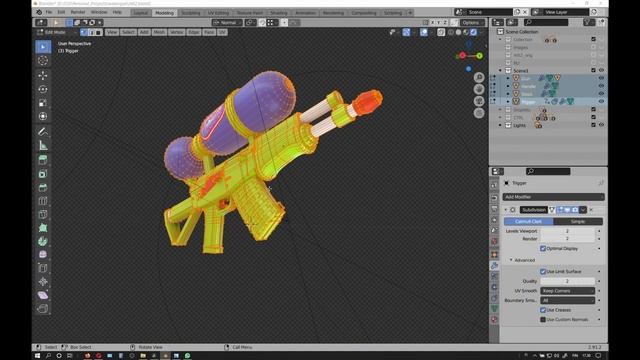Image resolution: width=640 pixels, height=360 pixels.
Task: Select the Measure tool
Action: click(43, 145)
